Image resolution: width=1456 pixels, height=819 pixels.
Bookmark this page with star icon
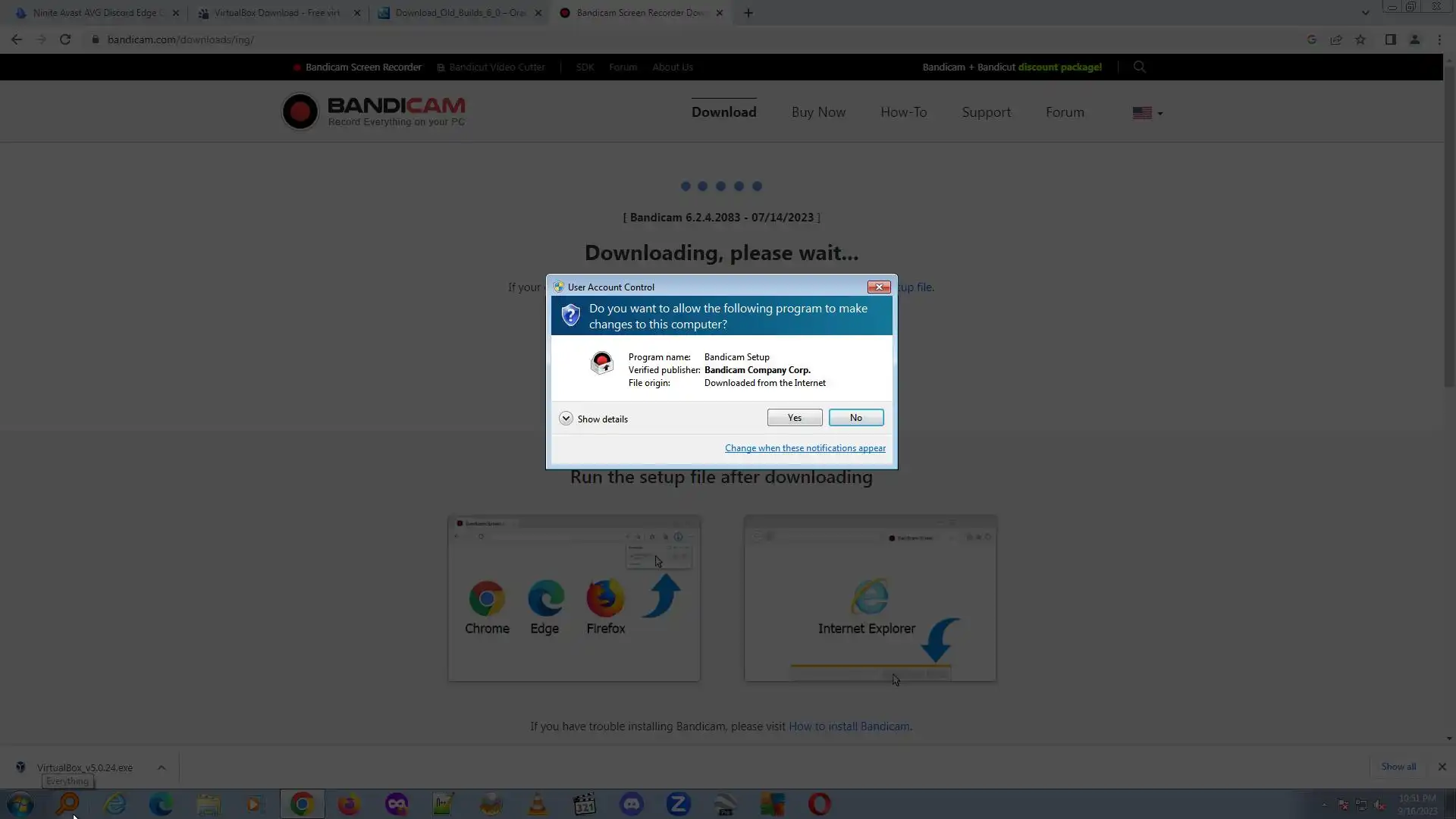tap(1360, 39)
